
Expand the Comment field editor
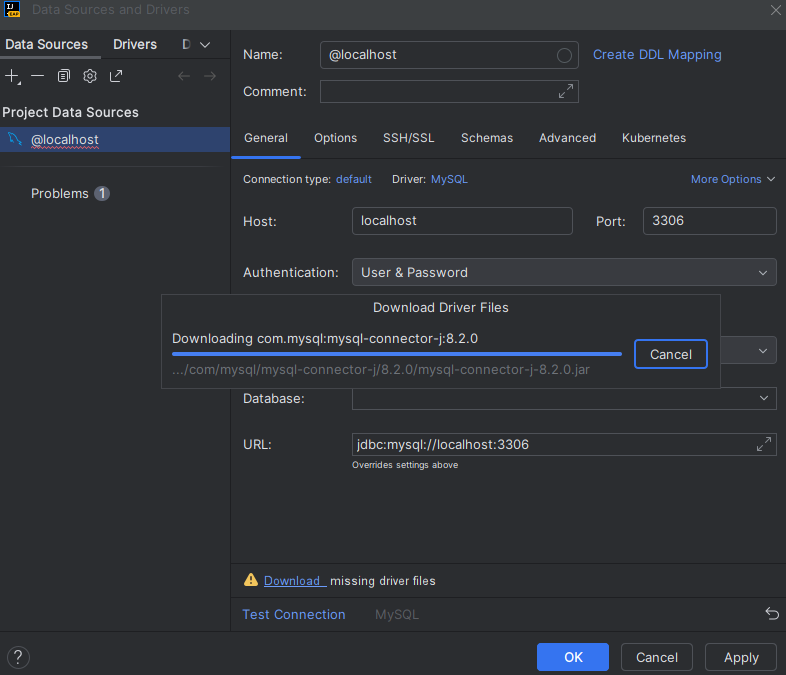tap(565, 91)
